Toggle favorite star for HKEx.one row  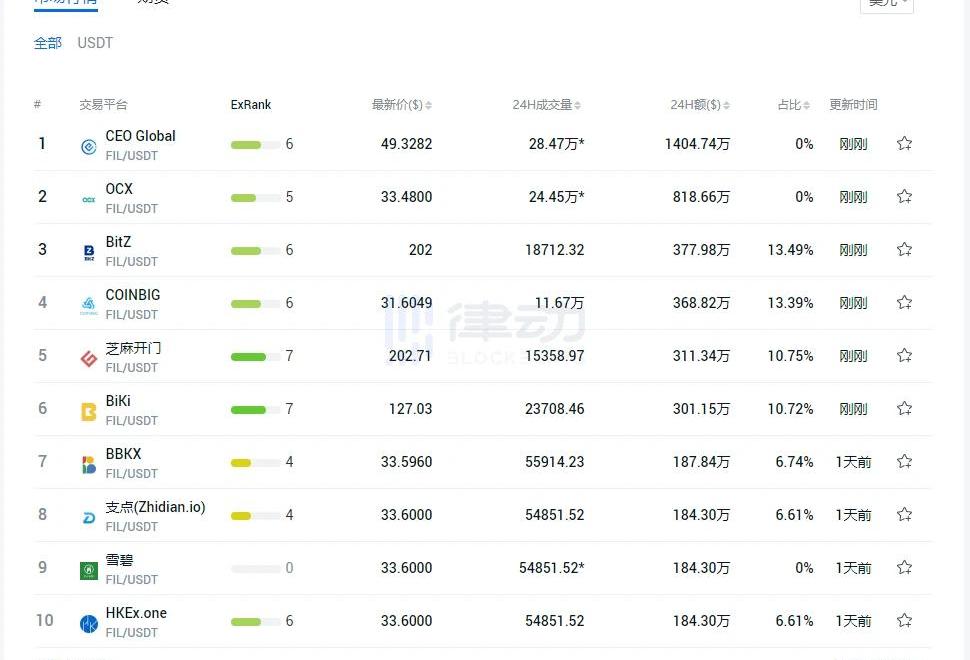(904, 621)
